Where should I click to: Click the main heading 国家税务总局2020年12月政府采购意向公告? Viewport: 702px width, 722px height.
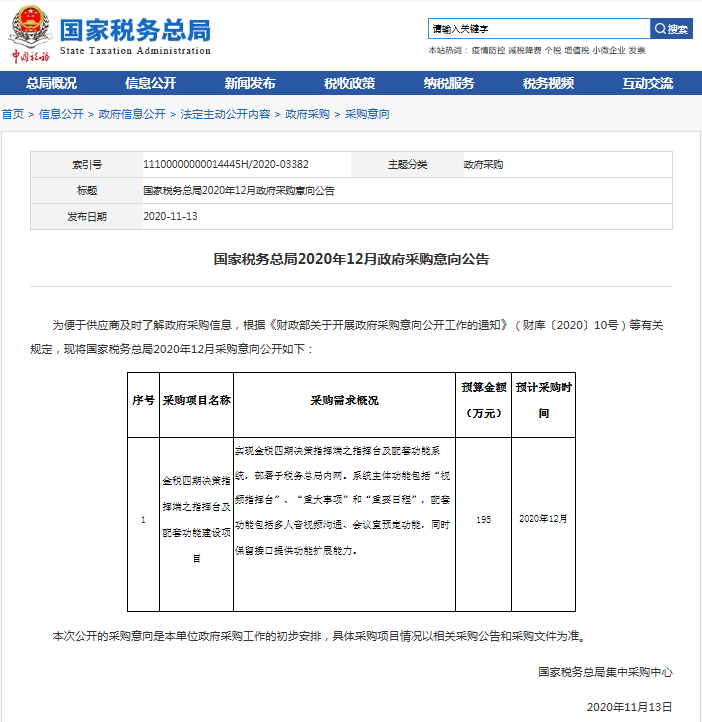[x=351, y=259]
